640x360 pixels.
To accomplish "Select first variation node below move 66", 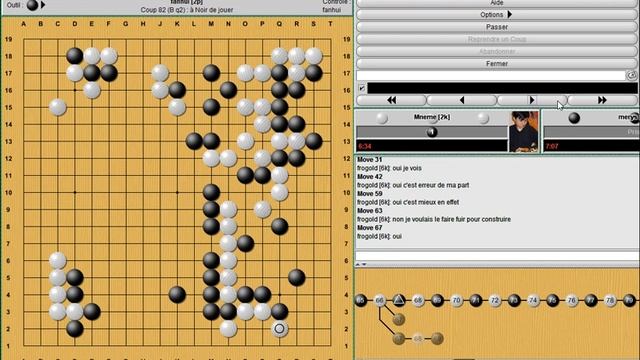I will click(x=399, y=319).
